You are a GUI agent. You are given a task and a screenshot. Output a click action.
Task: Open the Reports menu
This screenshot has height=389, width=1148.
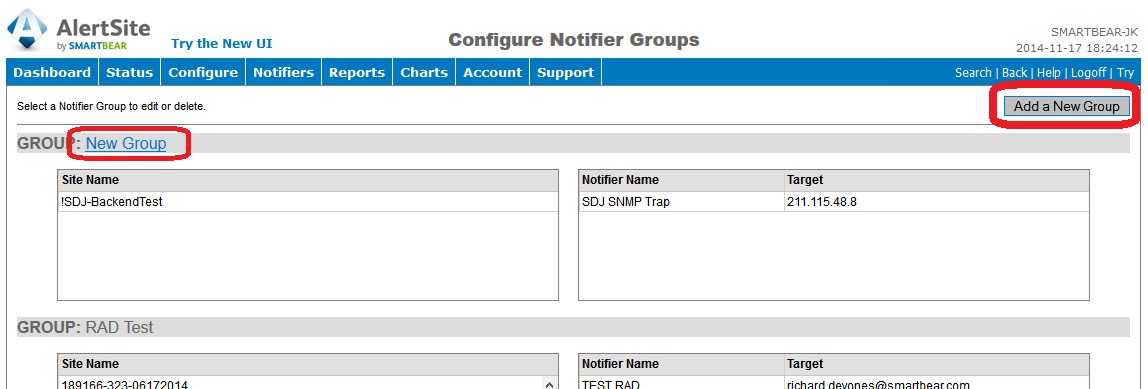click(357, 73)
